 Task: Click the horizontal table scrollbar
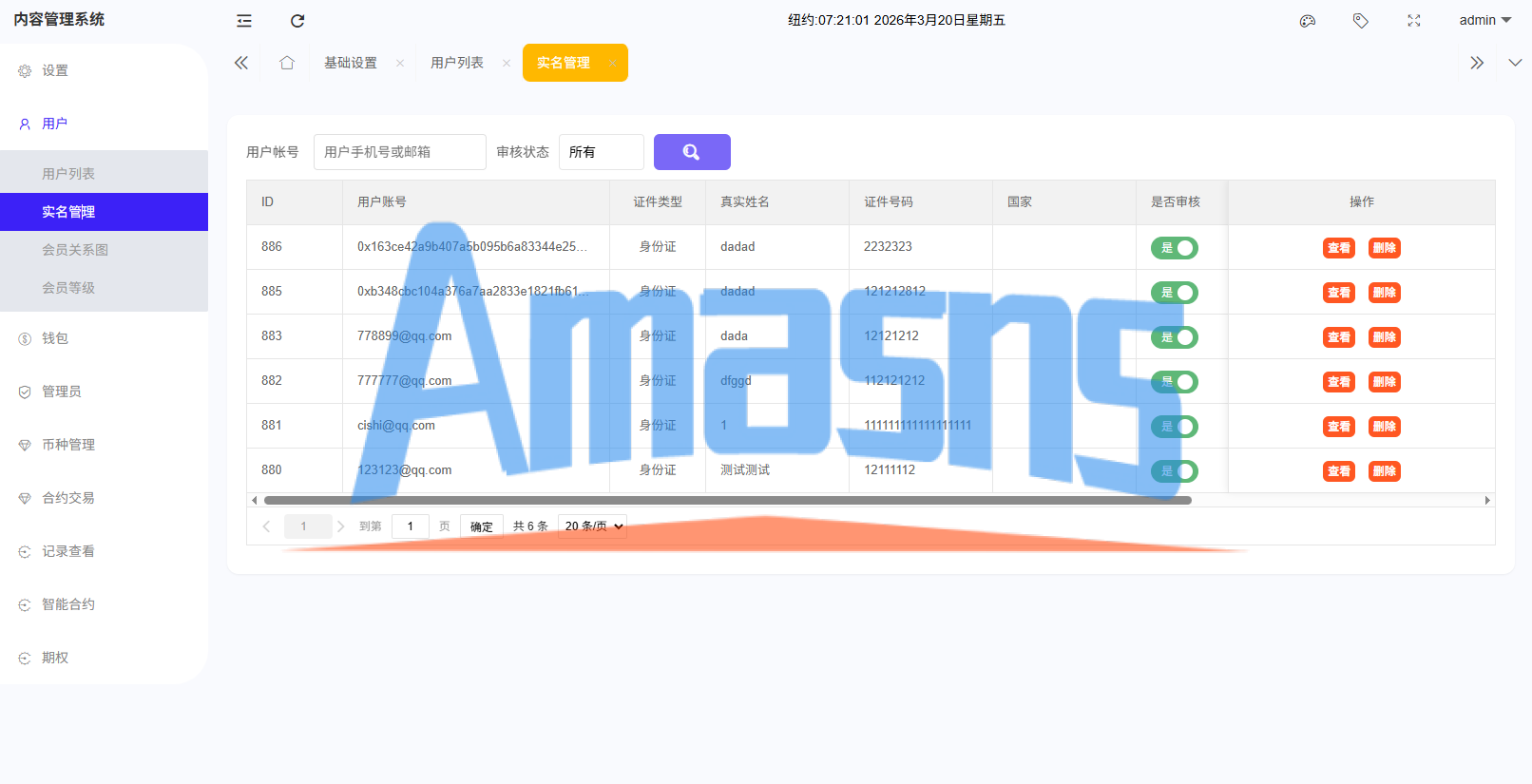pos(728,500)
